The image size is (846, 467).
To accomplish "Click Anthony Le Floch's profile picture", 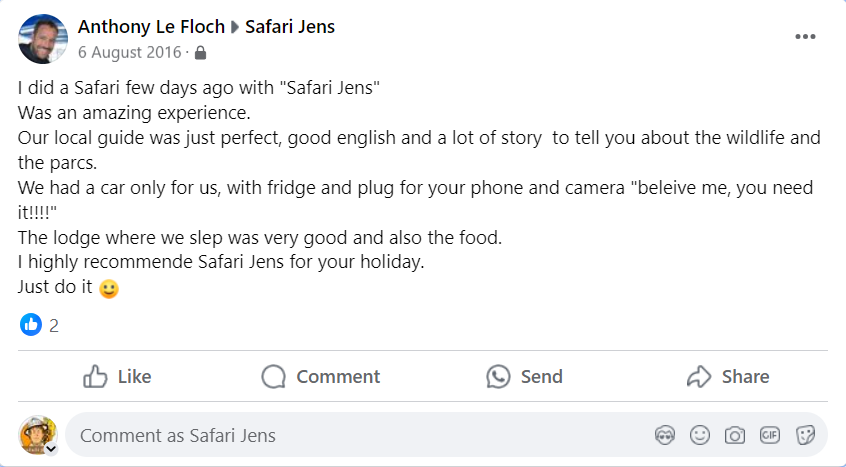I will (x=43, y=39).
